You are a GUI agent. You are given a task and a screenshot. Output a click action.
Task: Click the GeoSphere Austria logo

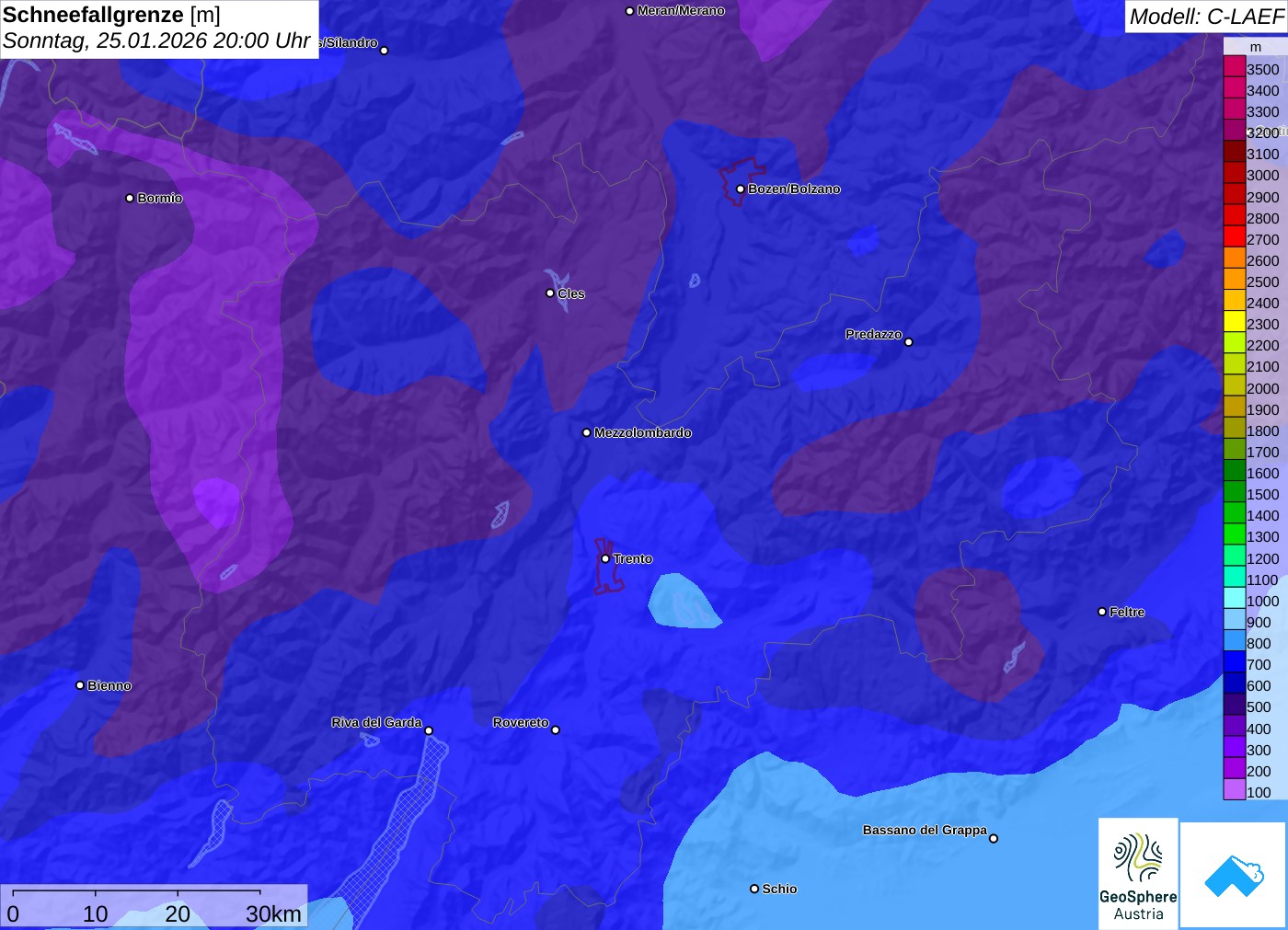(1138, 873)
